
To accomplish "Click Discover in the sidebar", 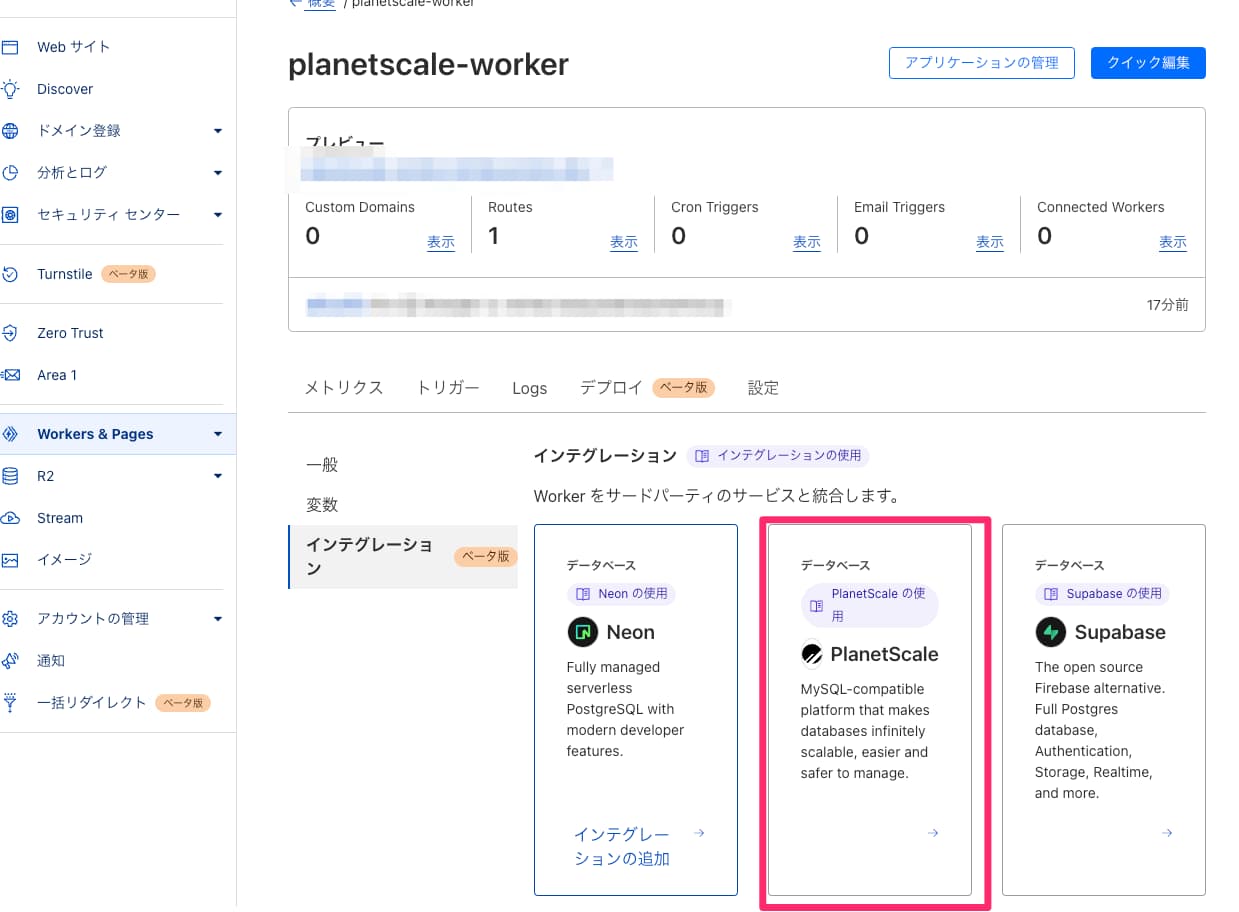I will pyautogui.click(x=65, y=88).
